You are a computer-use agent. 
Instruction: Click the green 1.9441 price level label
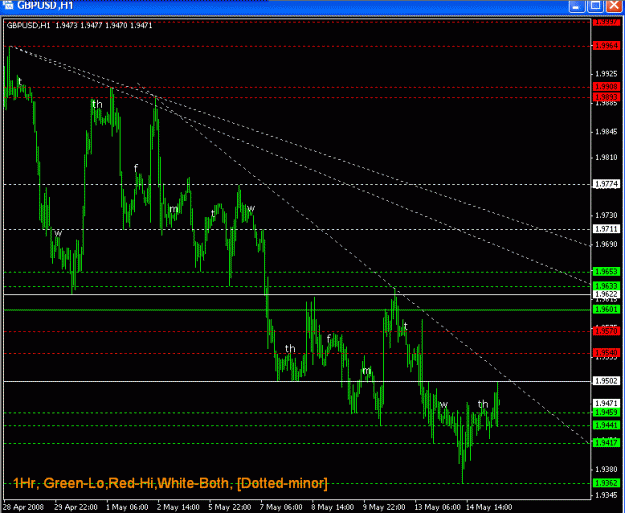(x=606, y=425)
